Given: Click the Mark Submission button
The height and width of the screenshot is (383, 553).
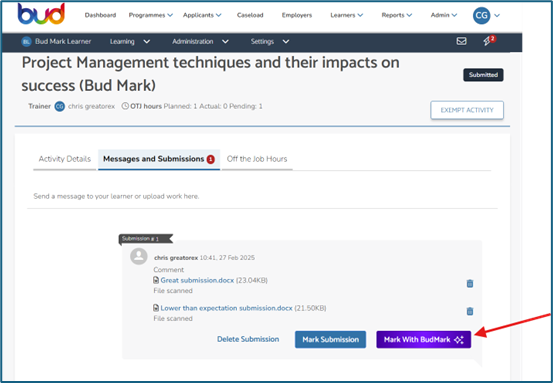Looking at the screenshot, I should coord(330,340).
